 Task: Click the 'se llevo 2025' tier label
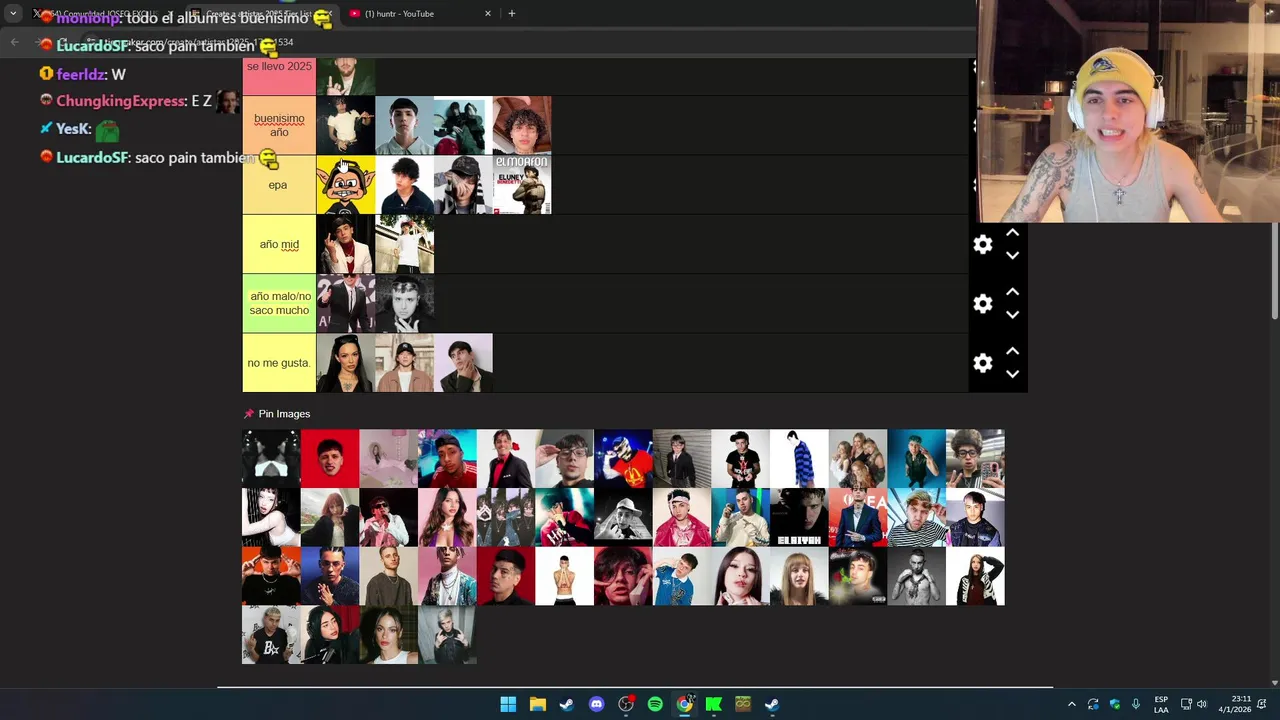pos(279,76)
